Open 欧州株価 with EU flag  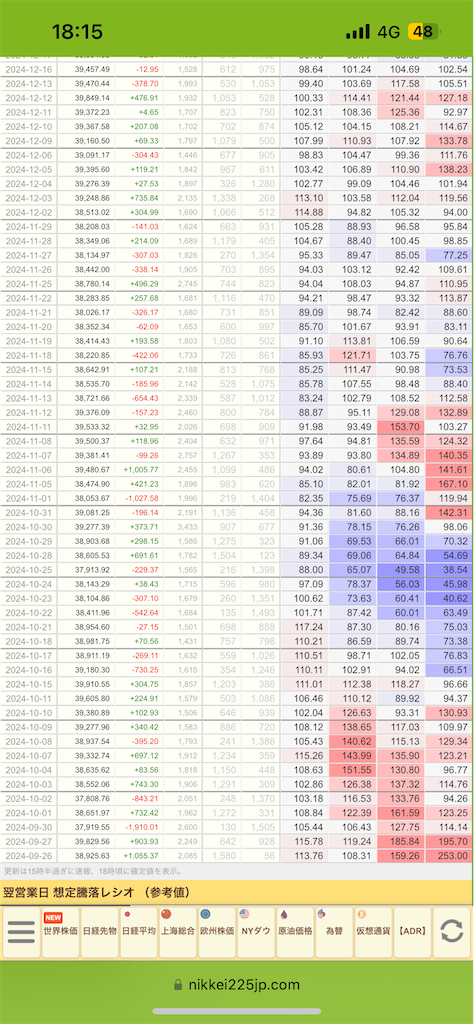point(217,932)
